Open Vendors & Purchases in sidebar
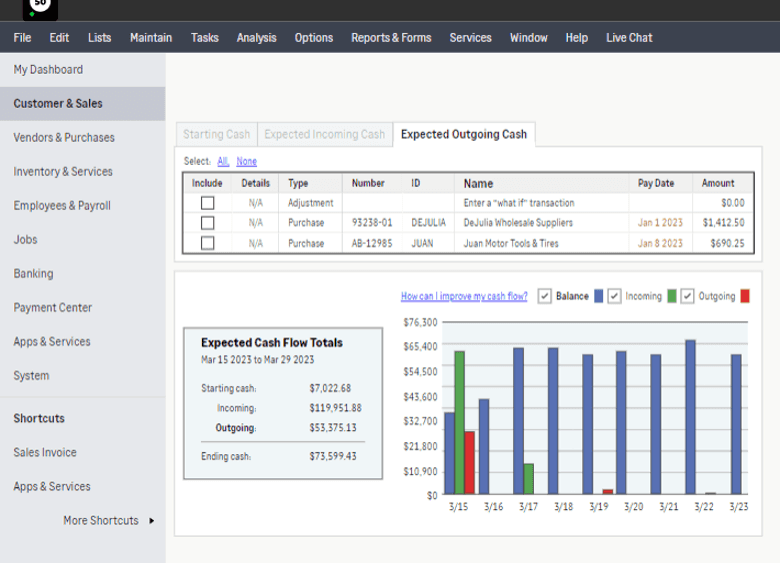Image resolution: width=780 pixels, height=565 pixels. pos(64,138)
